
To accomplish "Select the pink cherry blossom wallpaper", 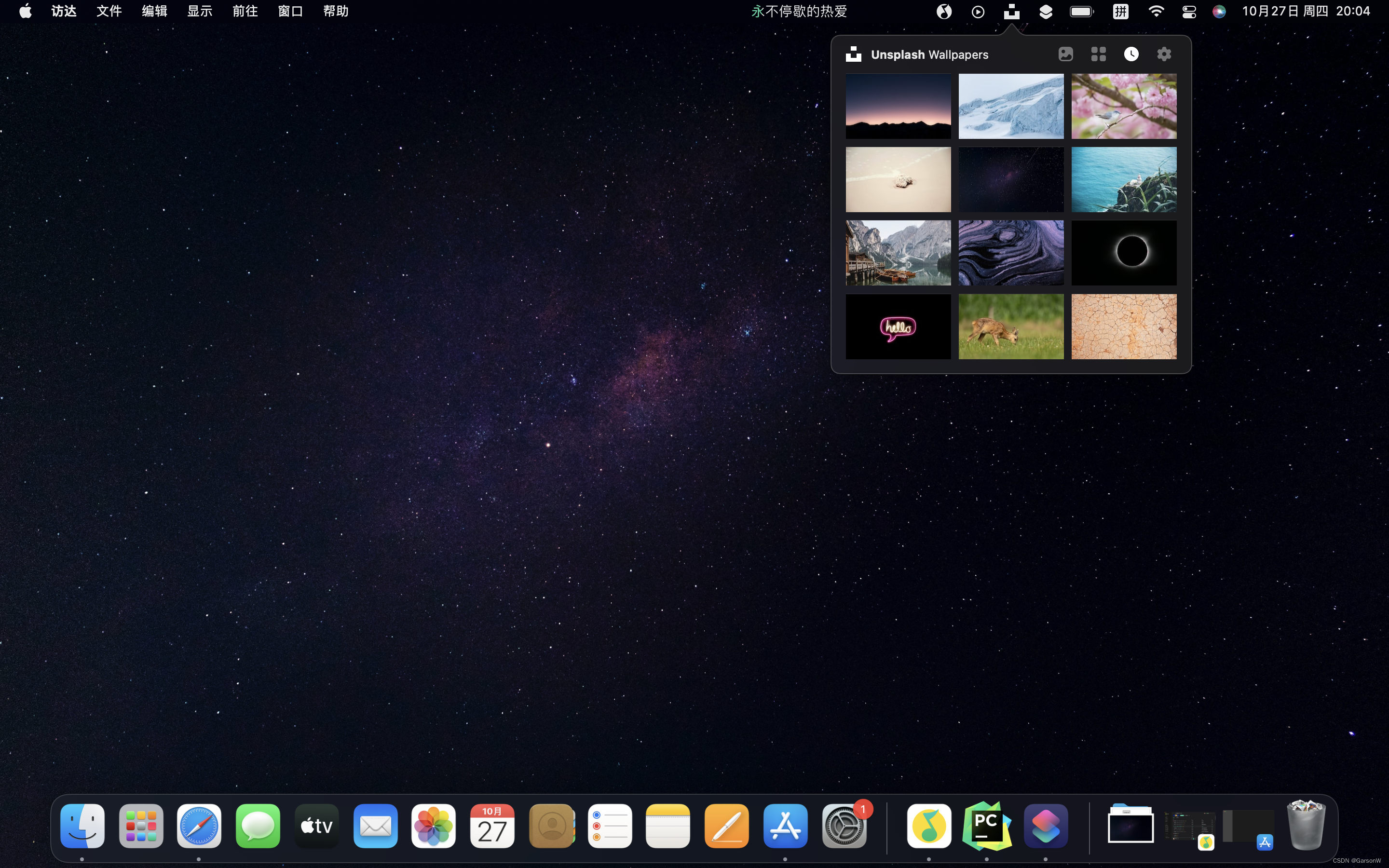I will click(x=1123, y=106).
